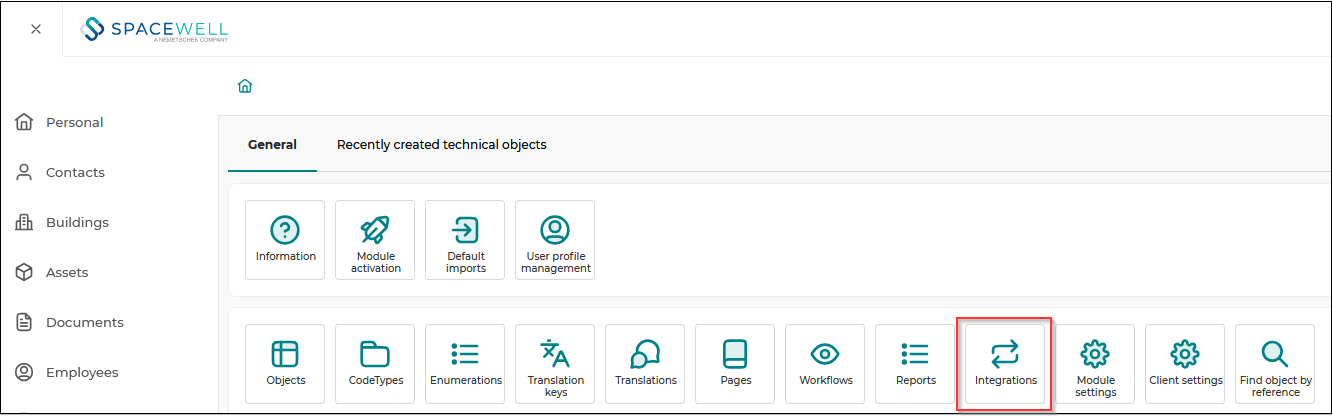
Task: Open the Translations tile
Action: 645,364
